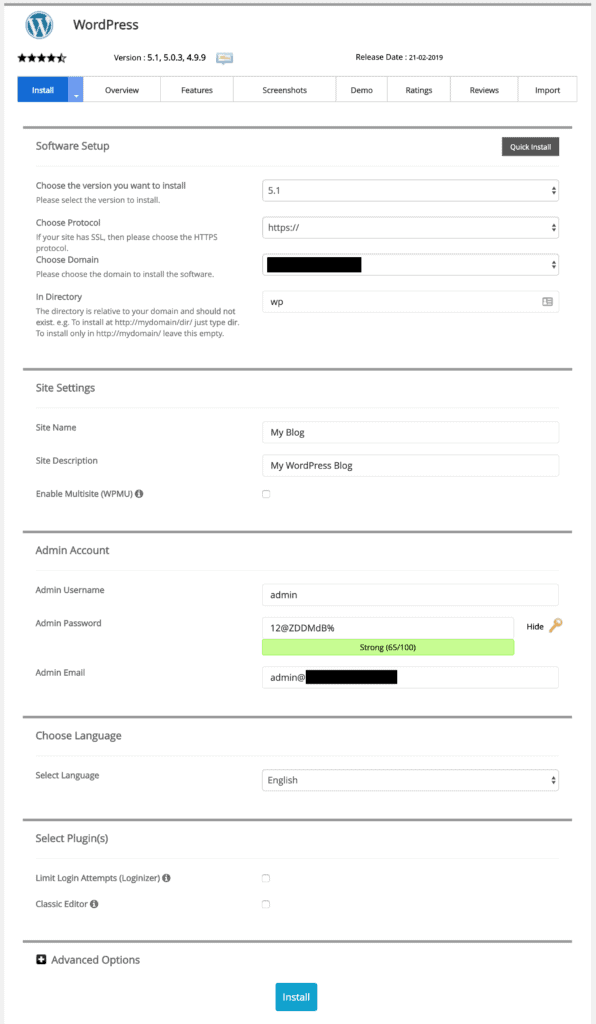
Task: Click the Site Settings heading
Action: pyautogui.click(x=65, y=387)
